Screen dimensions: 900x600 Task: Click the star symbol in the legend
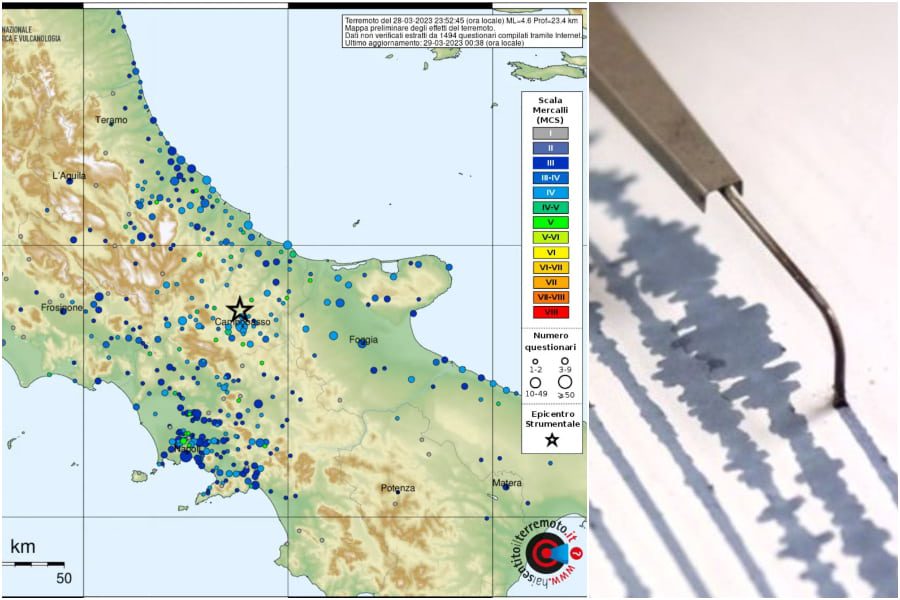[552, 440]
